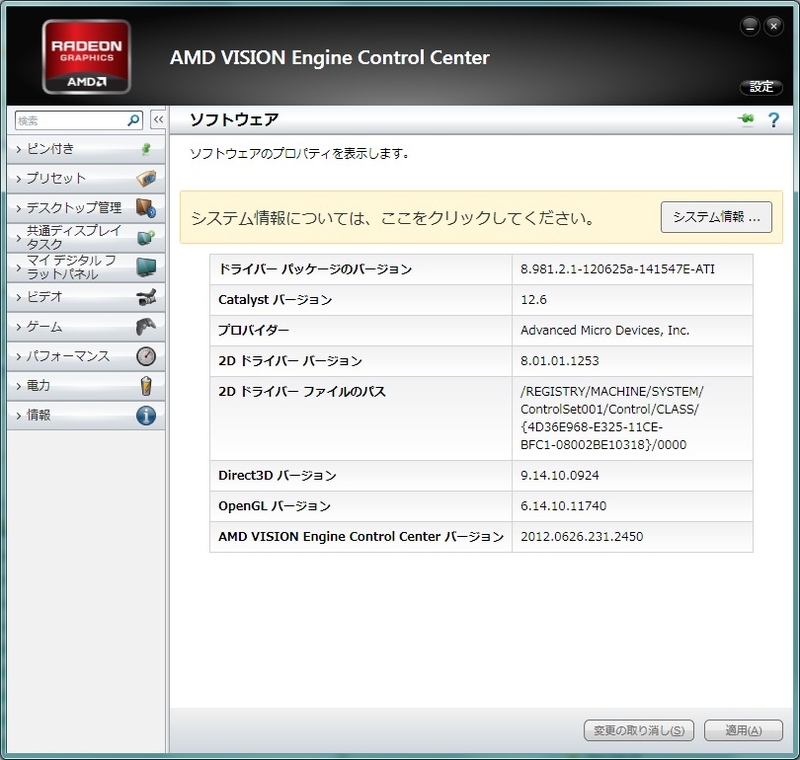The image size is (800, 760).
Task: Open the プリセット menu item
Action: (86, 179)
